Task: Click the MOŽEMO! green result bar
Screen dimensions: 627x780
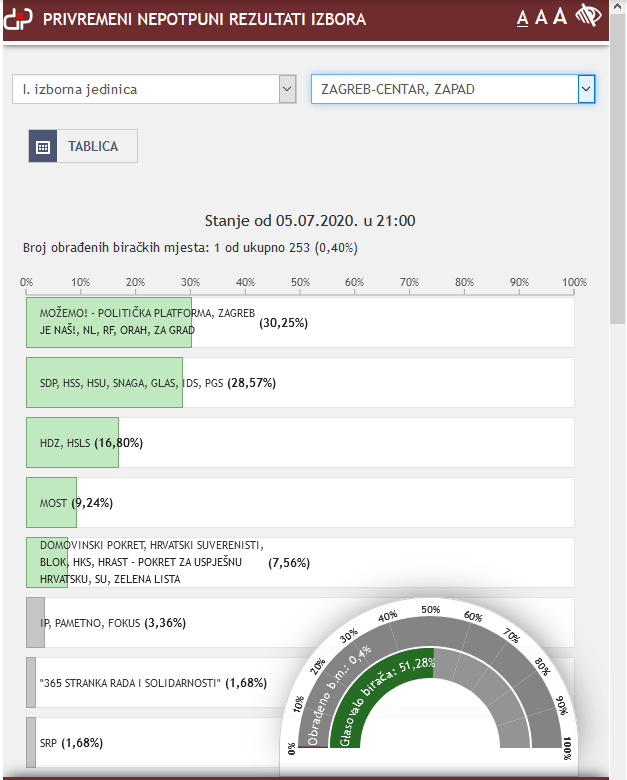Action: (x=108, y=323)
